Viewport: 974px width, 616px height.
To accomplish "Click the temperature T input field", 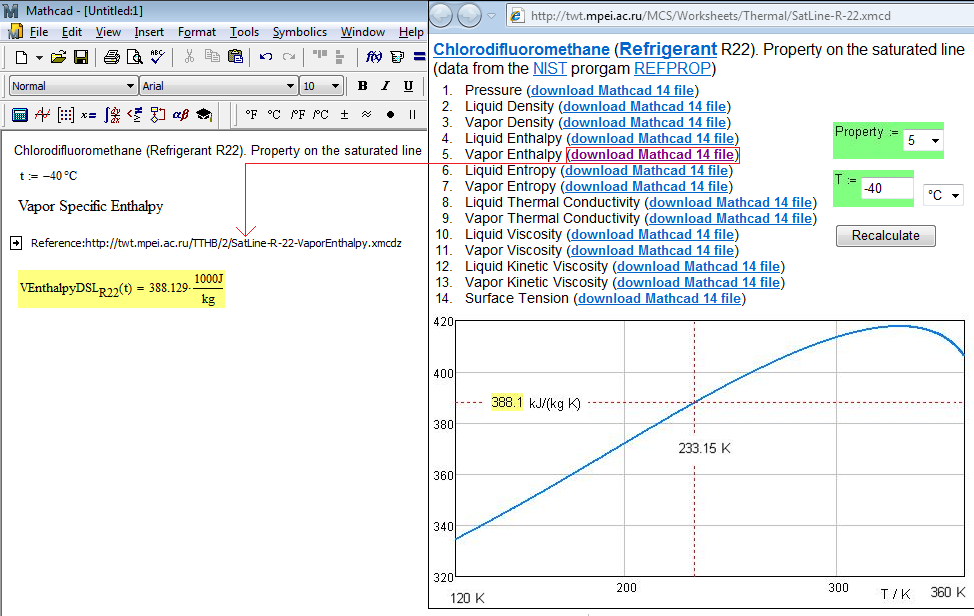I will (886, 188).
